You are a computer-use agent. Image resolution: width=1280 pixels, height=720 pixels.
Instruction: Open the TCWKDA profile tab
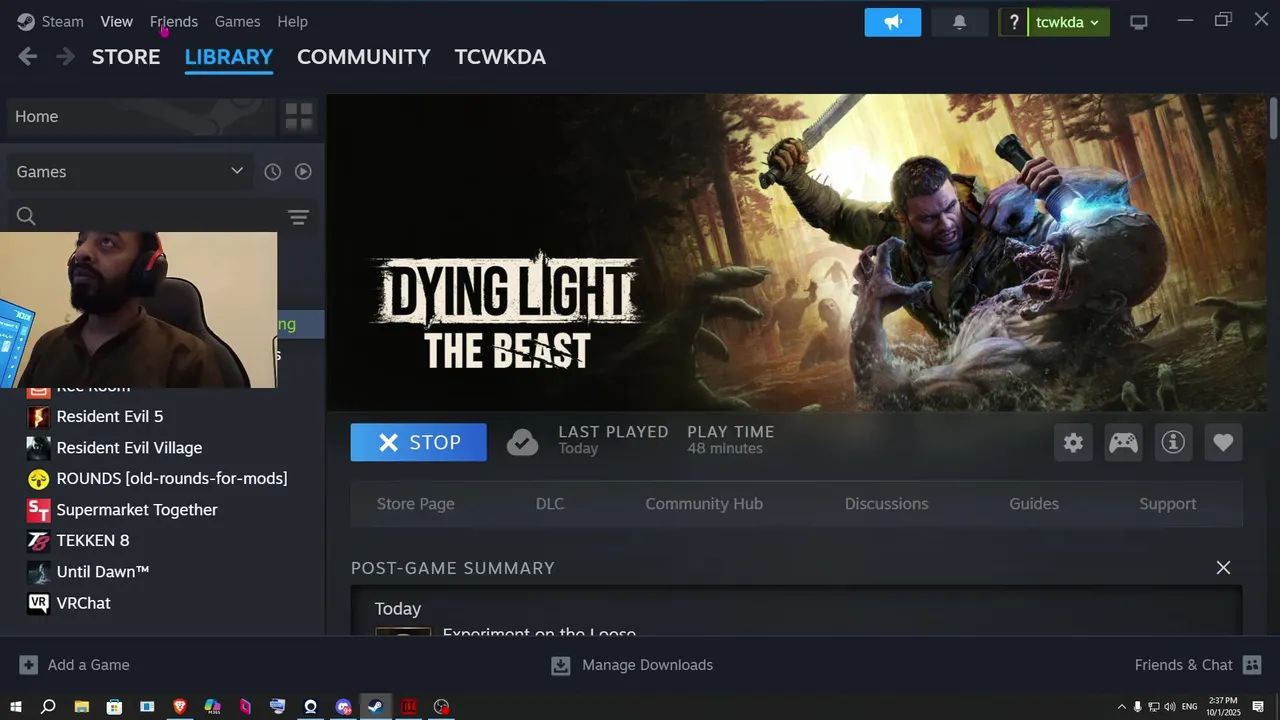500,57
